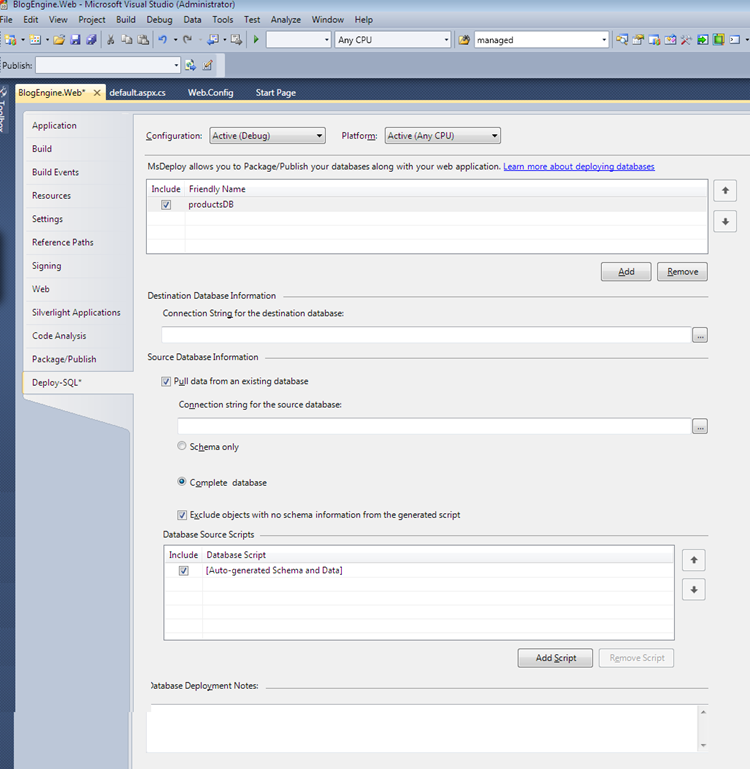750x769 pixels.
Task: Click the green arrow Start Page icon
Action: coord(702,40)
